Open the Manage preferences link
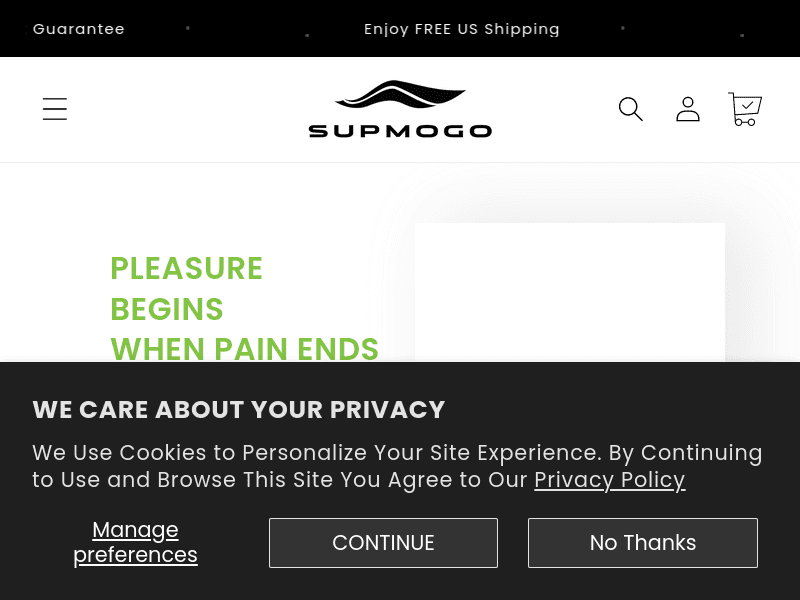Screen dimensions: 800x600 point(135,542)
